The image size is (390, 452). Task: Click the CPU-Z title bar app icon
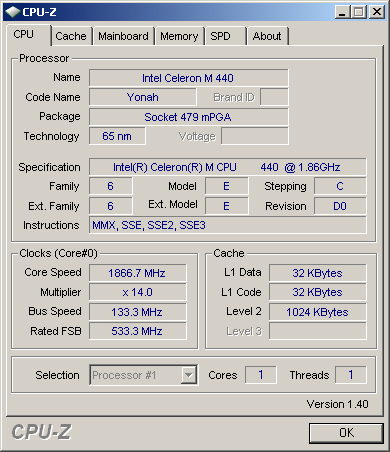[x=13, y=12]
